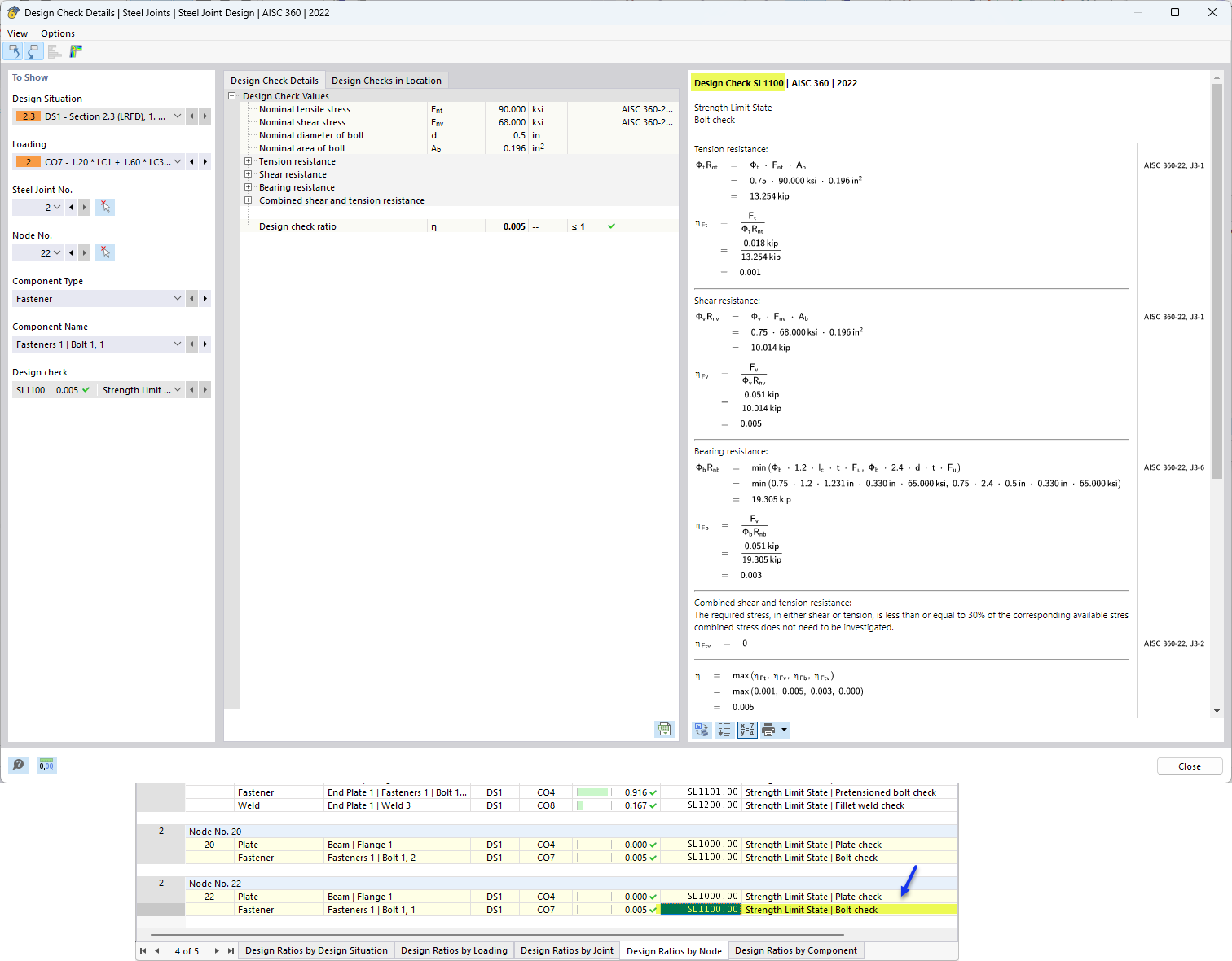Step to previous Steel Joint No.
1232x961 pixels.
tap(71, 208)
